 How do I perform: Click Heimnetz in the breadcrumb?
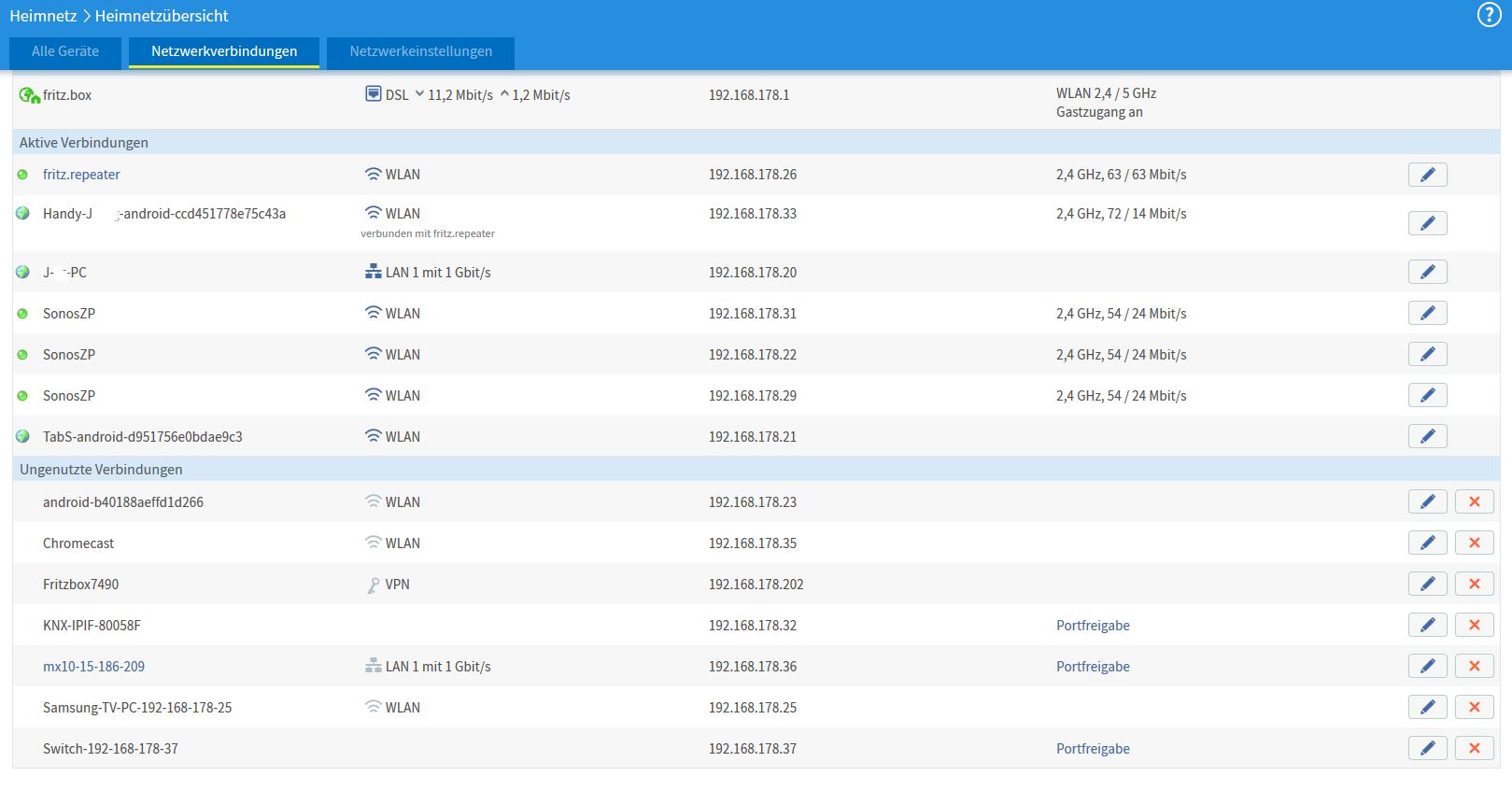pos(43,16)
